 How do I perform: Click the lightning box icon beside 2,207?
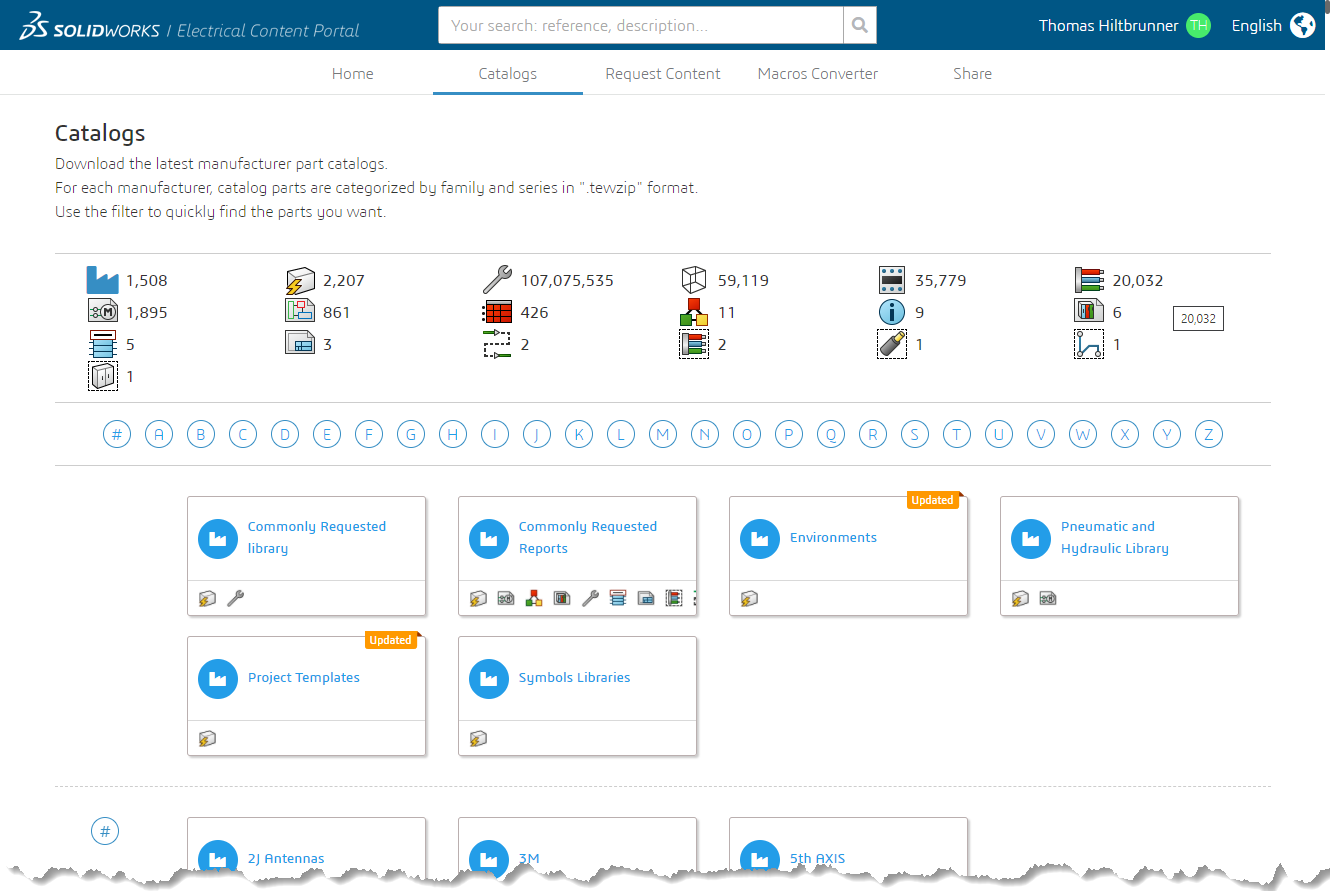tap(300, 281)
